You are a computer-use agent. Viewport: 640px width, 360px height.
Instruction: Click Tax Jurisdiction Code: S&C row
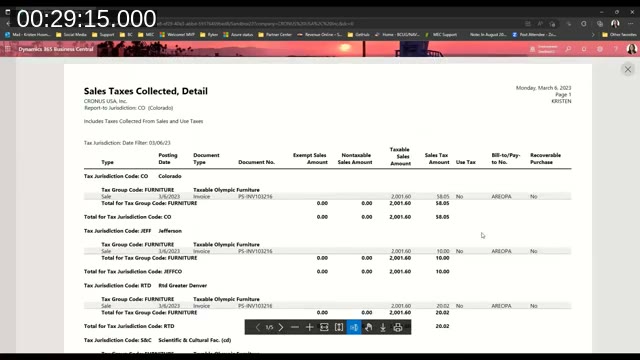coord(157,340)
